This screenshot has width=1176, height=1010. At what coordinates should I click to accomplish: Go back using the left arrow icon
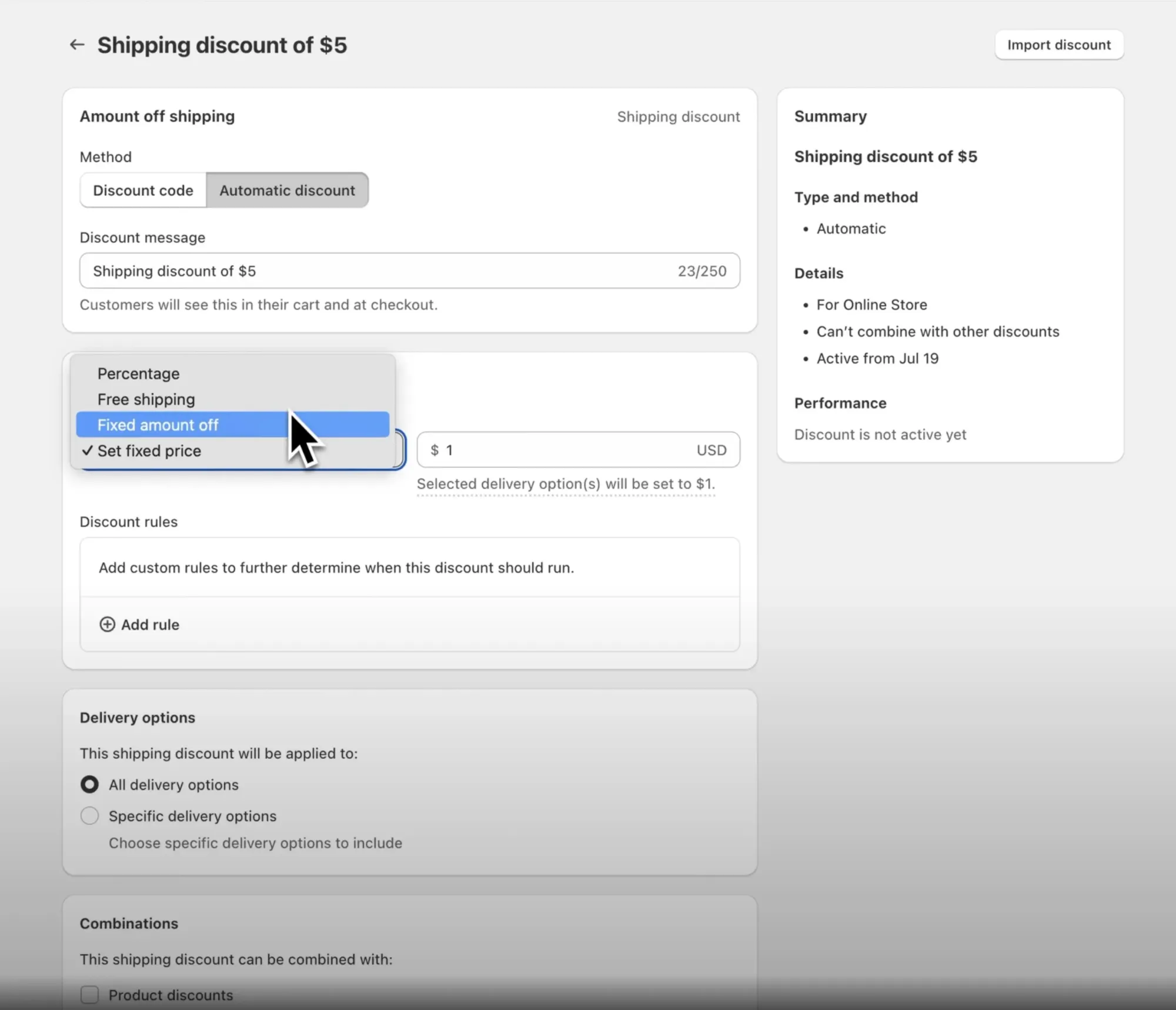pyautogui.click(x=77, y=45)
